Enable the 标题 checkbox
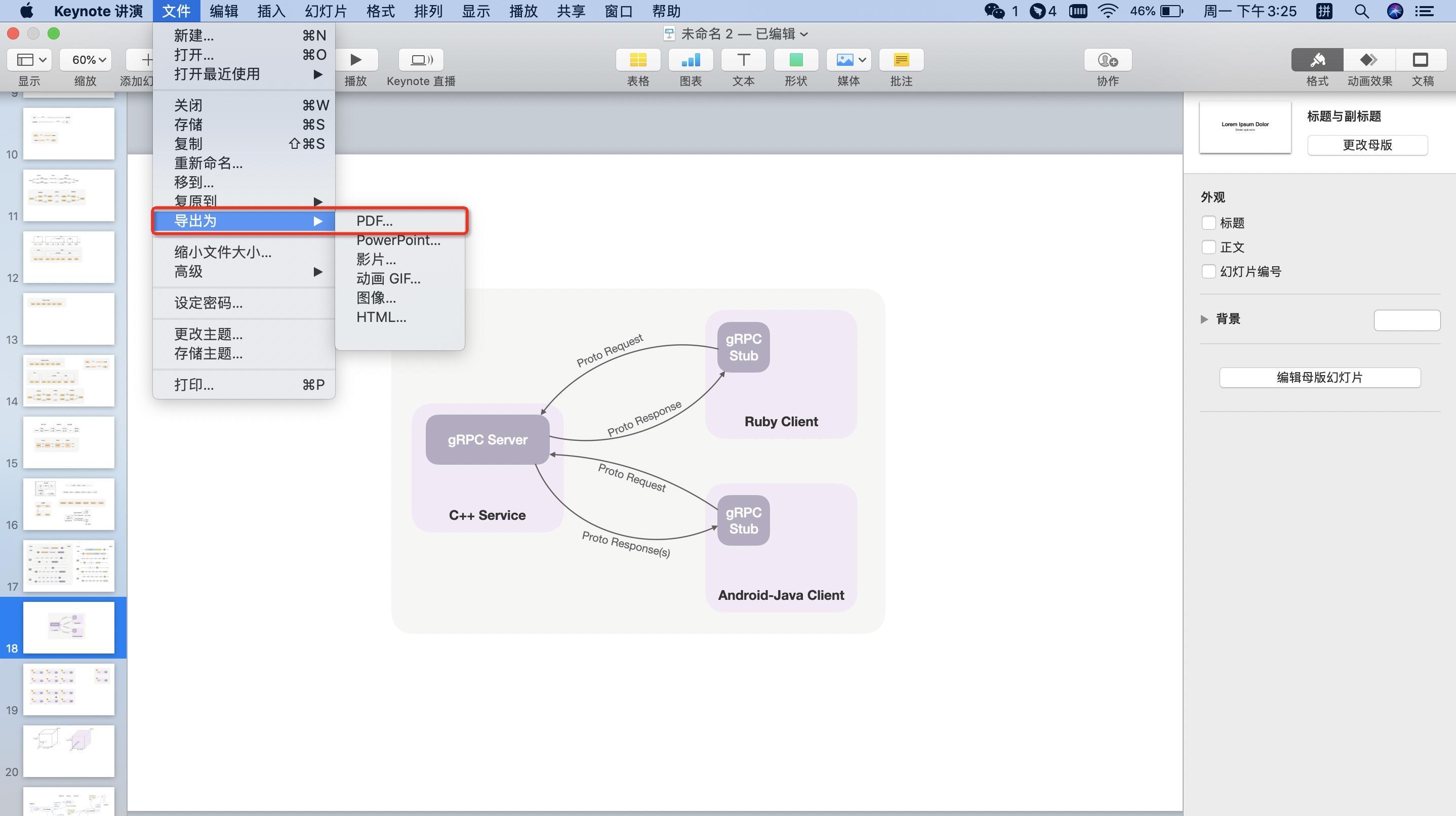 [x=1208, y=223]
